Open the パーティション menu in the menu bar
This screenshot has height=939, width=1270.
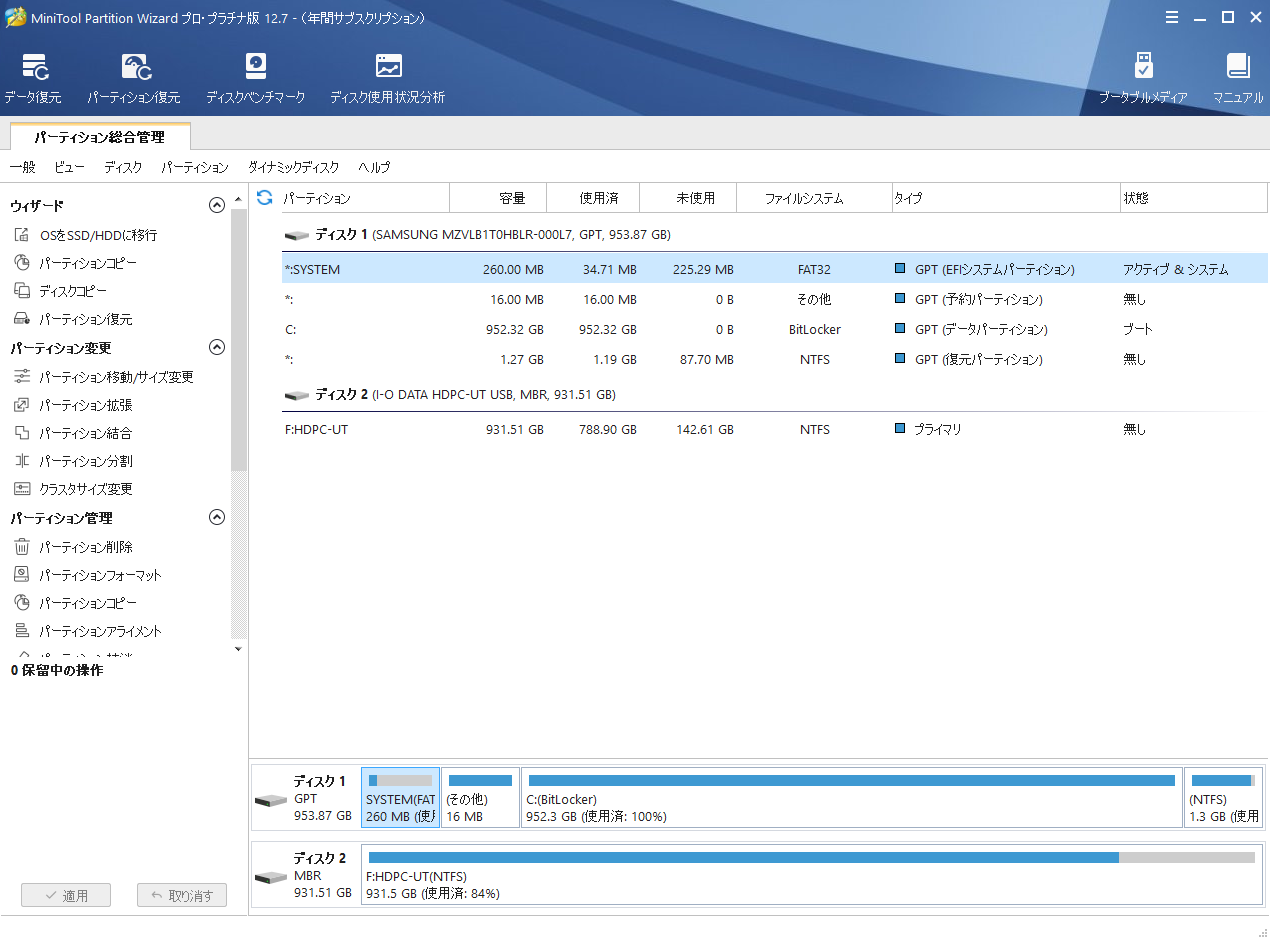pyautogui.click(x=195, y=167)
